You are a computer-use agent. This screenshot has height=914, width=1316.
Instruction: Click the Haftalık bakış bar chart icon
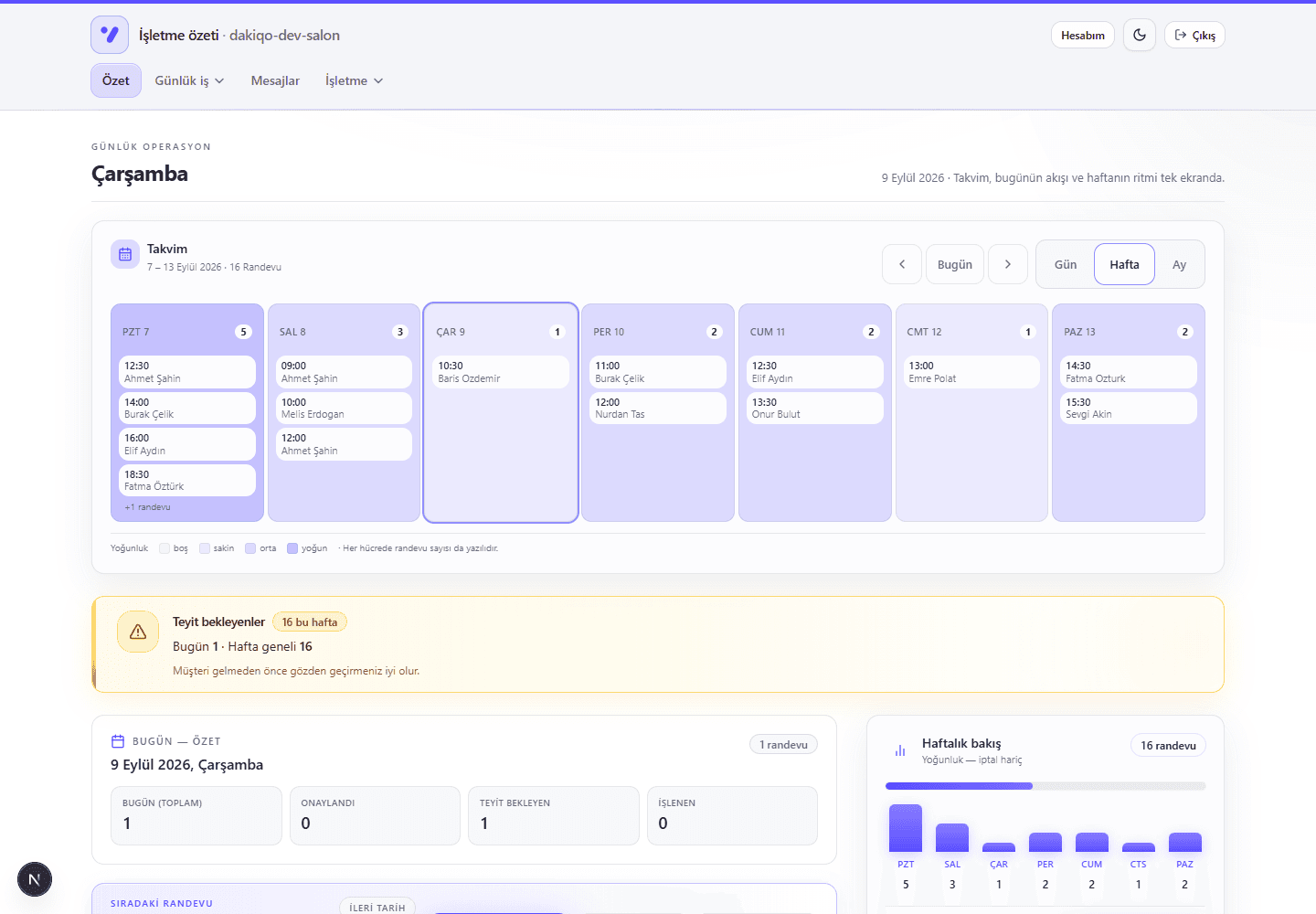[900, 750]
